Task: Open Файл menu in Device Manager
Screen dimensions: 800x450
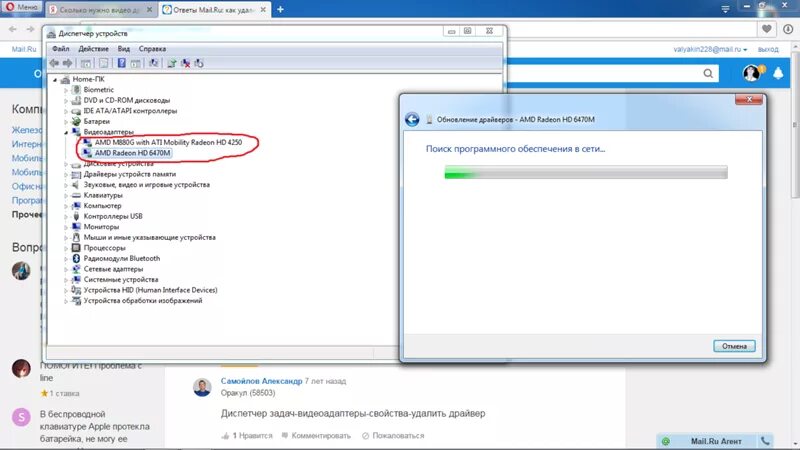Action: click(61, 49)
